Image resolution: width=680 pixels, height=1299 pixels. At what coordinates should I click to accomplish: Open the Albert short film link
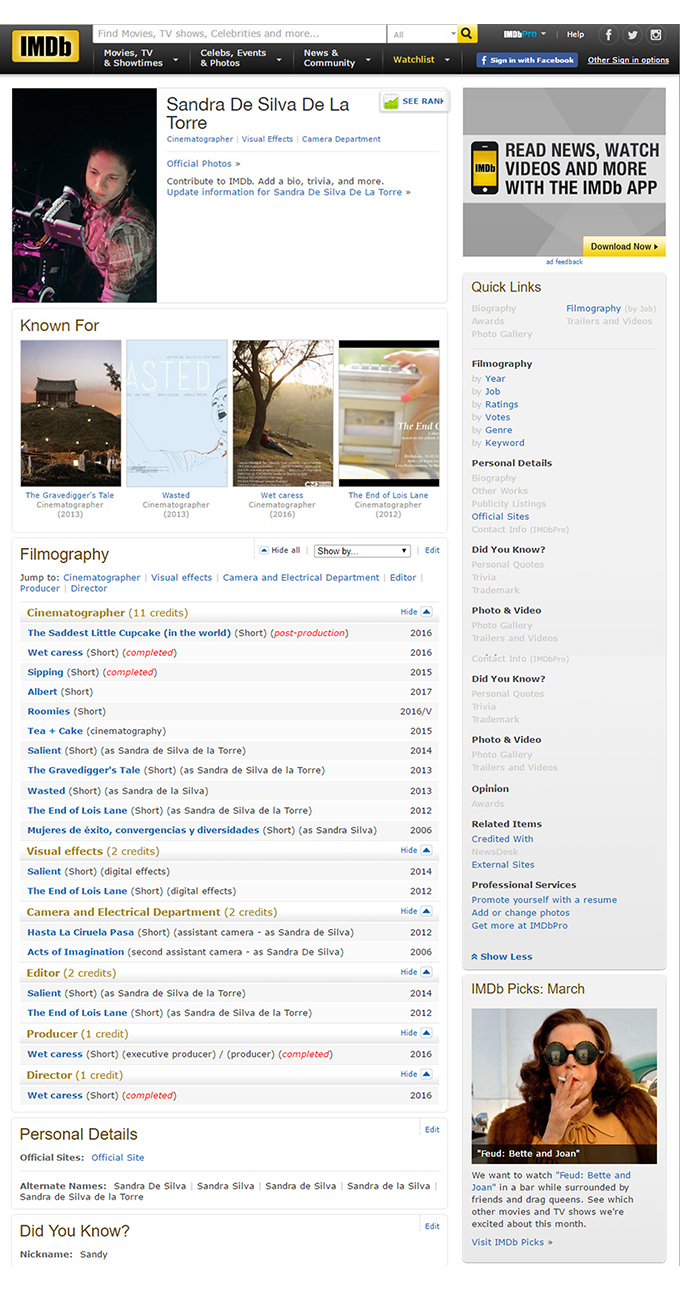coord(42,692)
